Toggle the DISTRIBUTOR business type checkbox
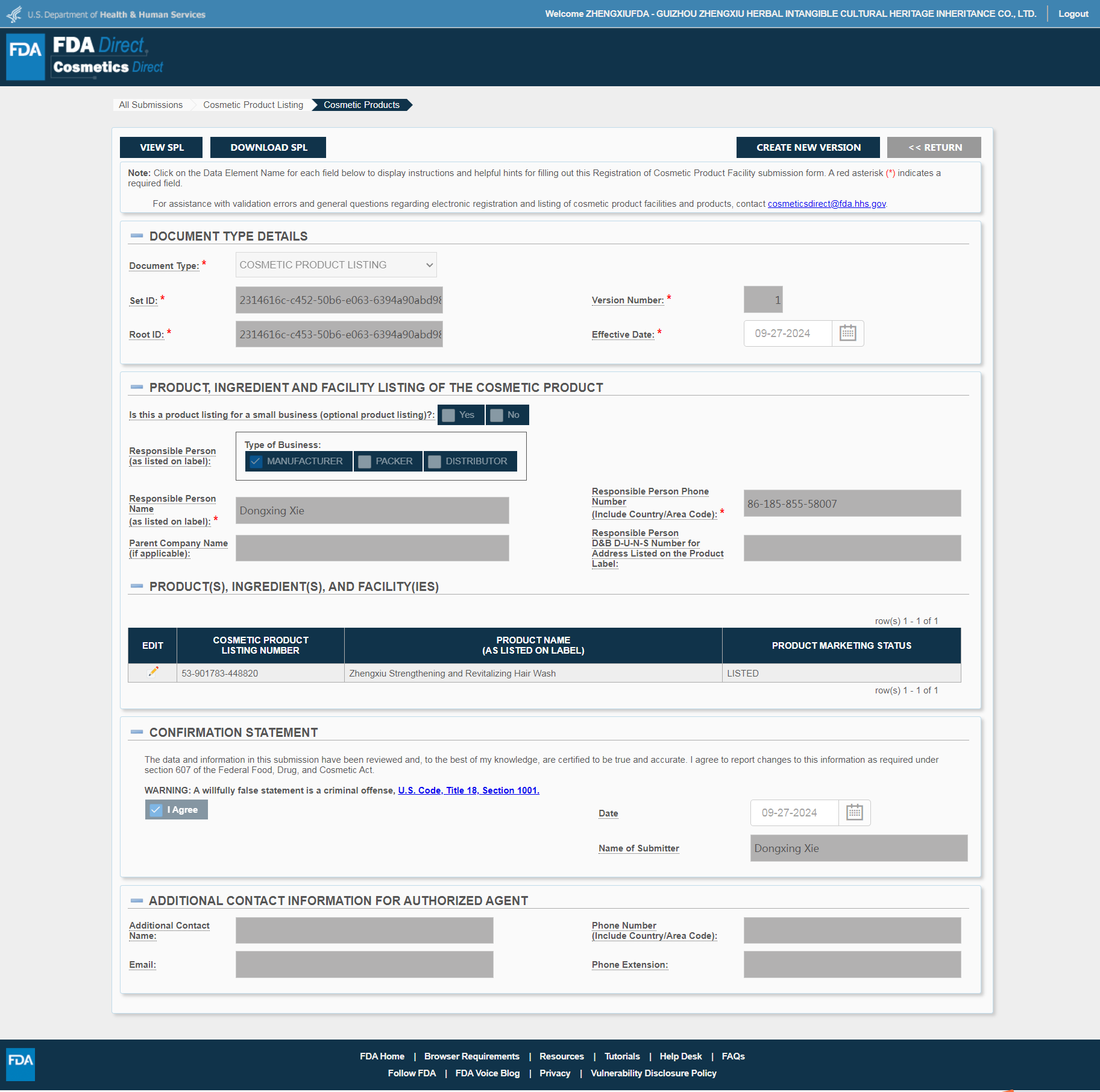The image size is (1100, 1092). [x=435, y=461]
